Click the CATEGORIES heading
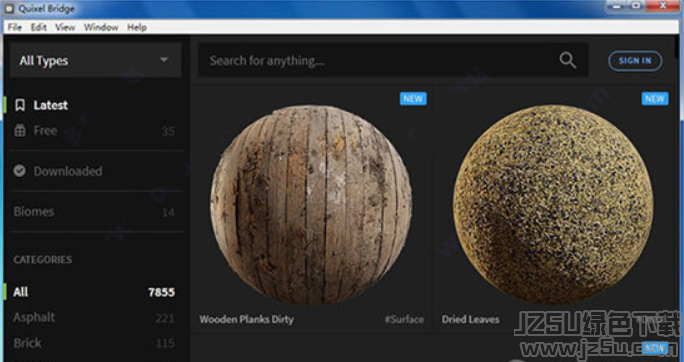 (x=42, y=260)
